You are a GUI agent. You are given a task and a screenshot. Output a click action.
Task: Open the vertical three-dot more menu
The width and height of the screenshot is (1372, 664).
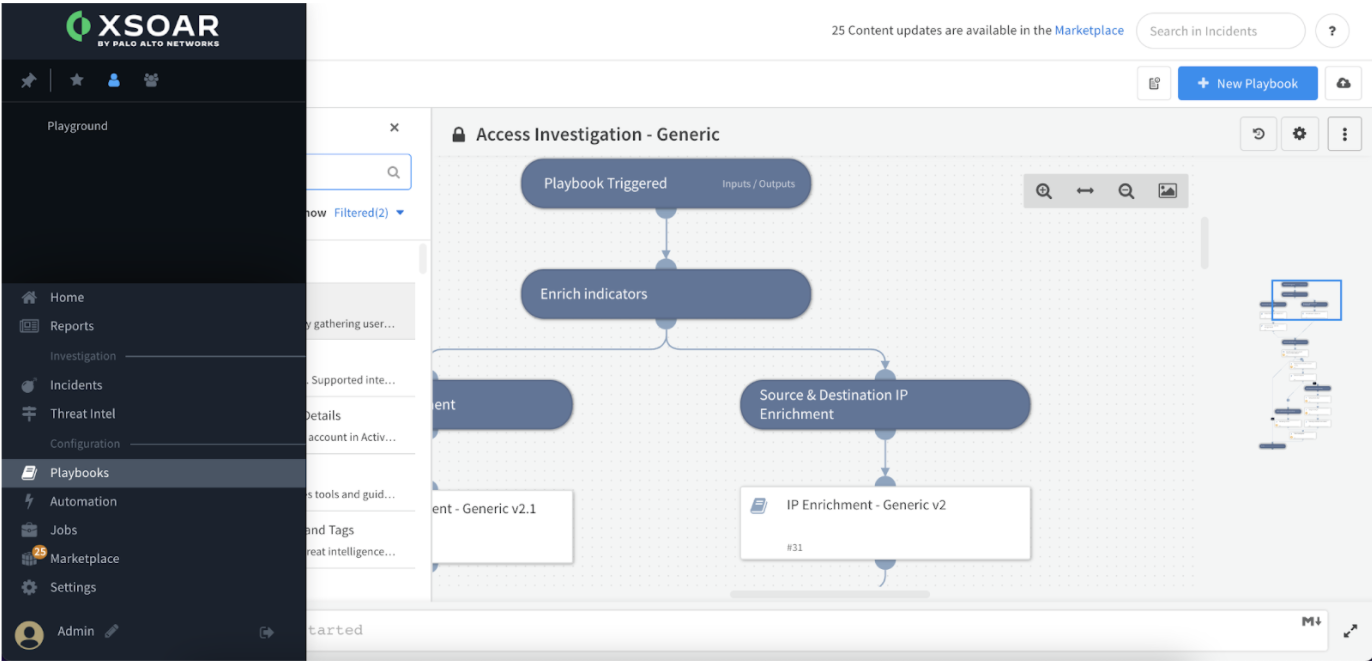pyautogui.click(x=1345, y=134)
